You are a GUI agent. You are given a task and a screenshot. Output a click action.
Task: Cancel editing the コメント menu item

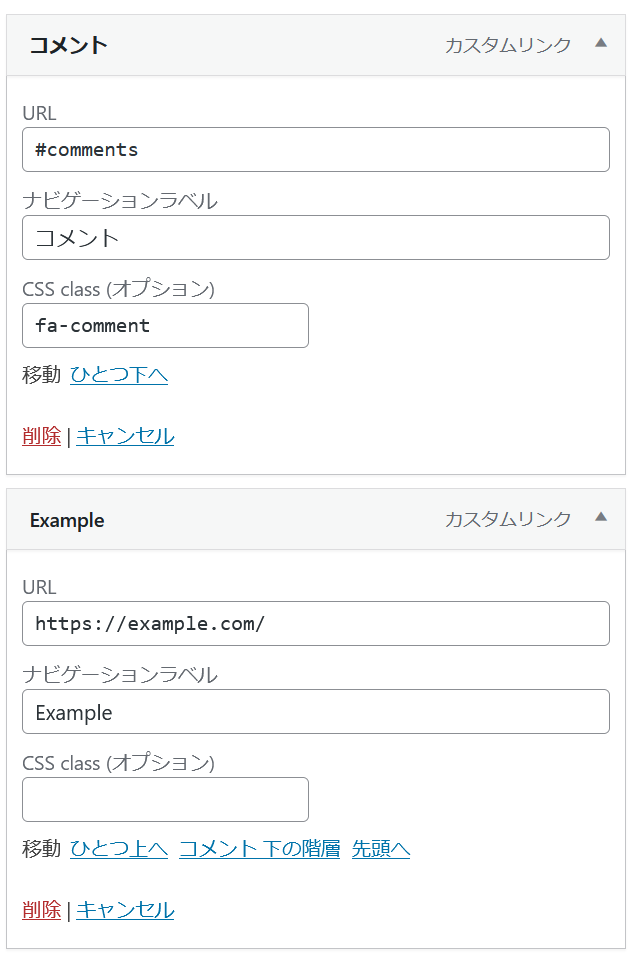pyautogui.click(x=125, y=436)
